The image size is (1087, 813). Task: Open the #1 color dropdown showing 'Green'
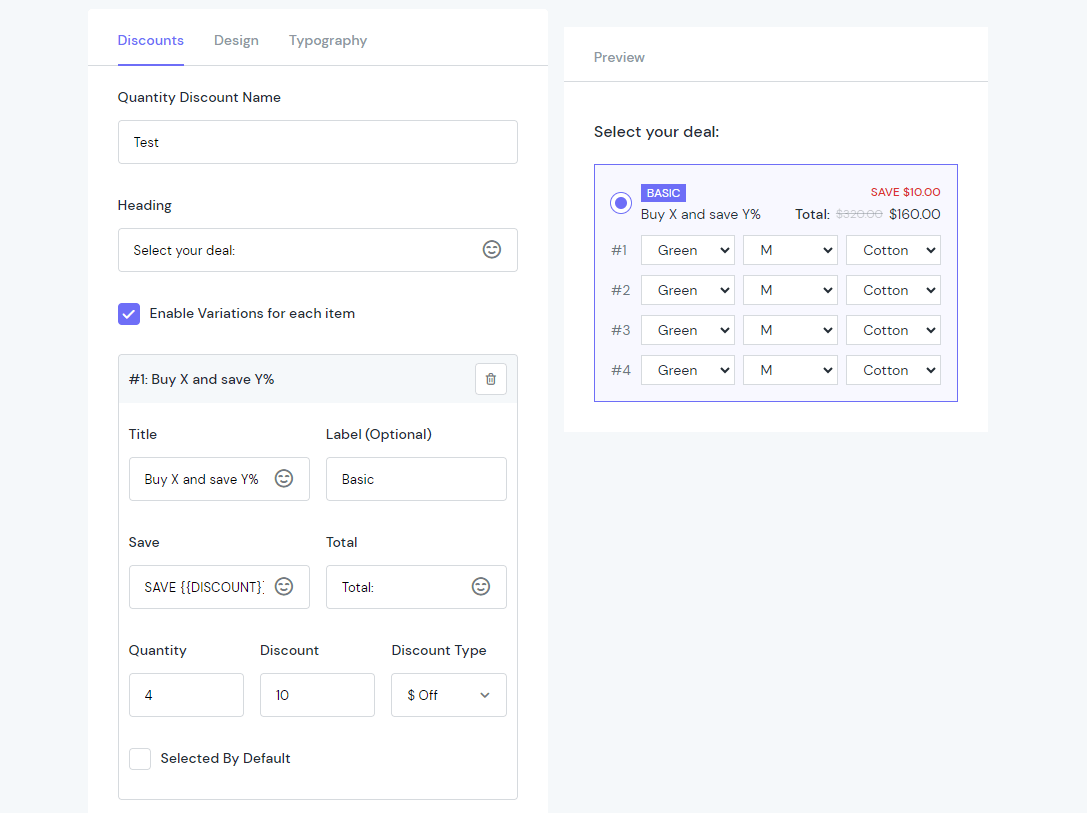(687, 249)
